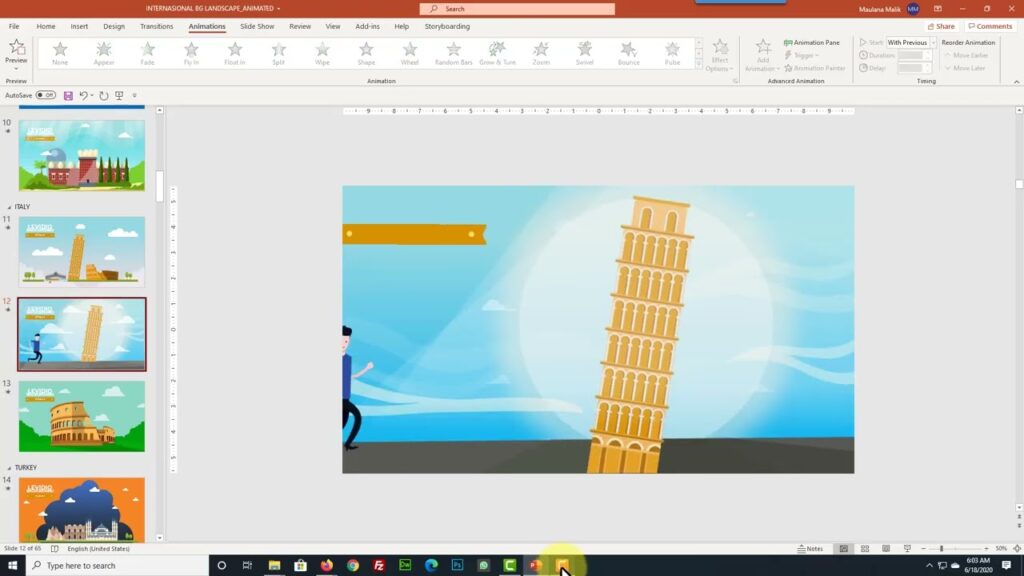Switch to Normal view icon
The height and width of the screenshot is (576, 1024).
(x=844, y=549)
